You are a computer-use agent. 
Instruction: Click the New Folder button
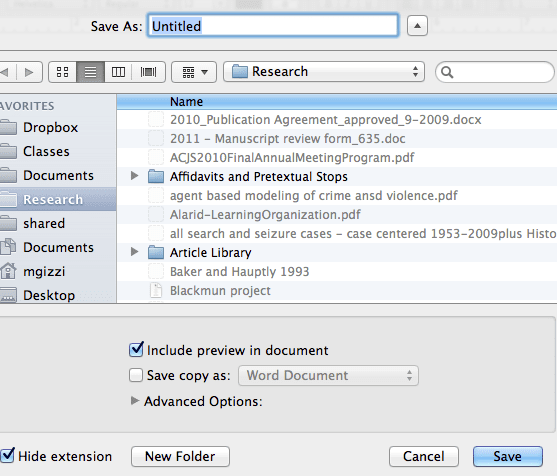pos(180,456)
